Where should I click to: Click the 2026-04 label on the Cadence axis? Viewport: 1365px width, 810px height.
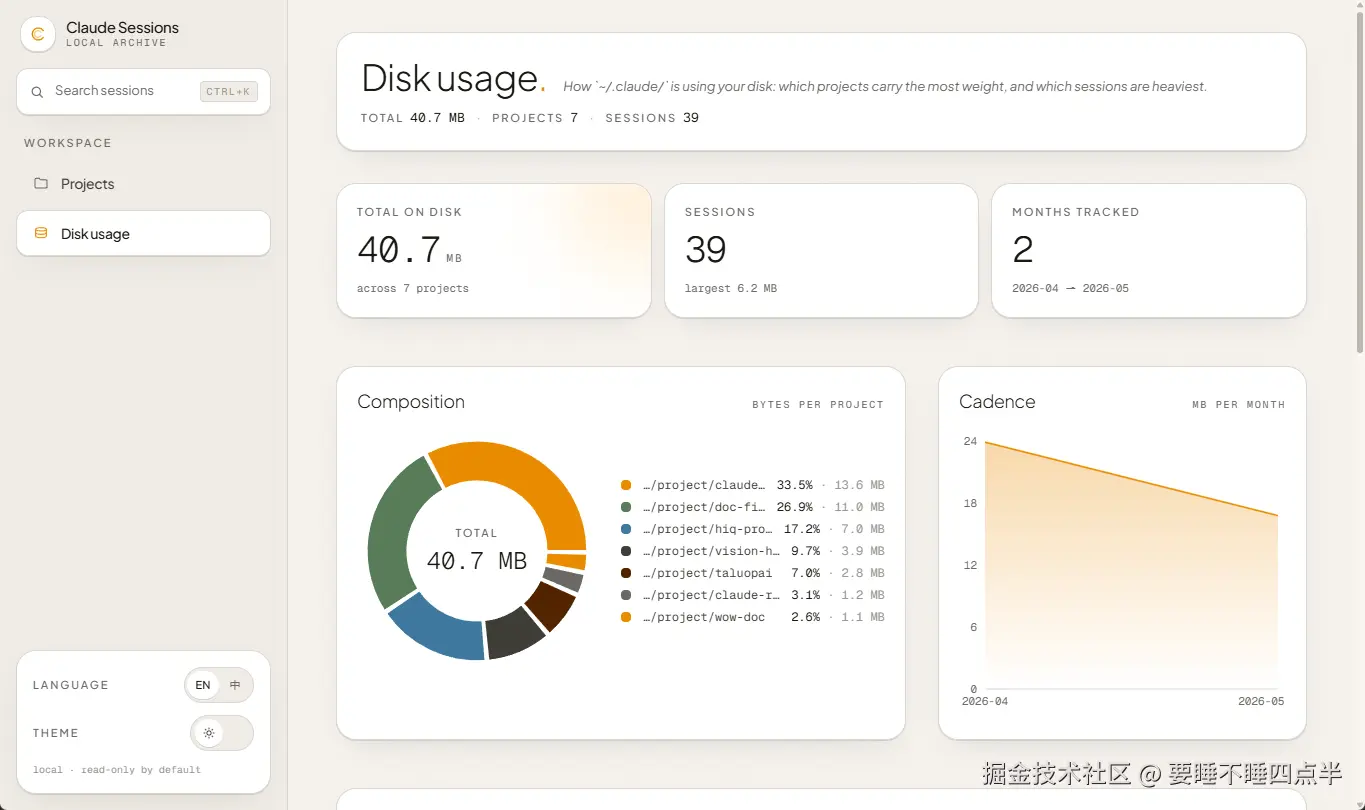point(985,702)
